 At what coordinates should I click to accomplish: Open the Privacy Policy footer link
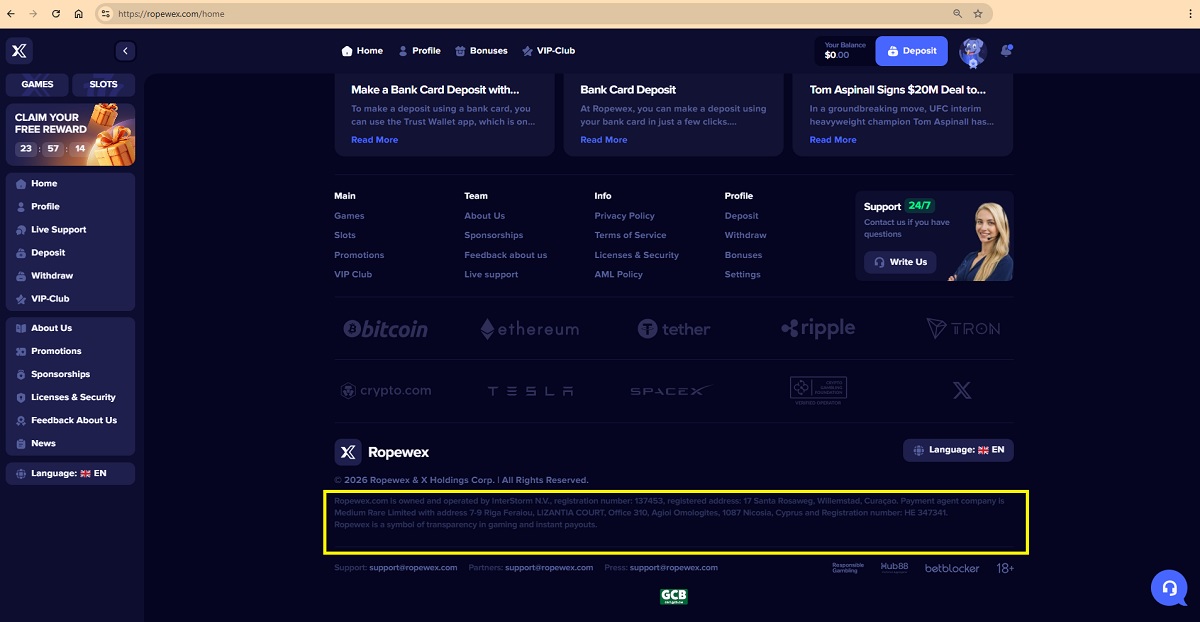[624, 216]
